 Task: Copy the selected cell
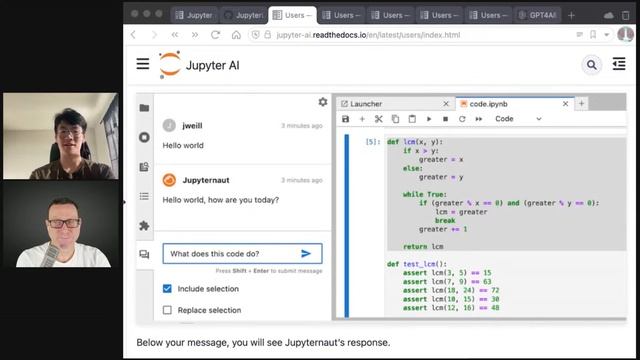(395, 119)
